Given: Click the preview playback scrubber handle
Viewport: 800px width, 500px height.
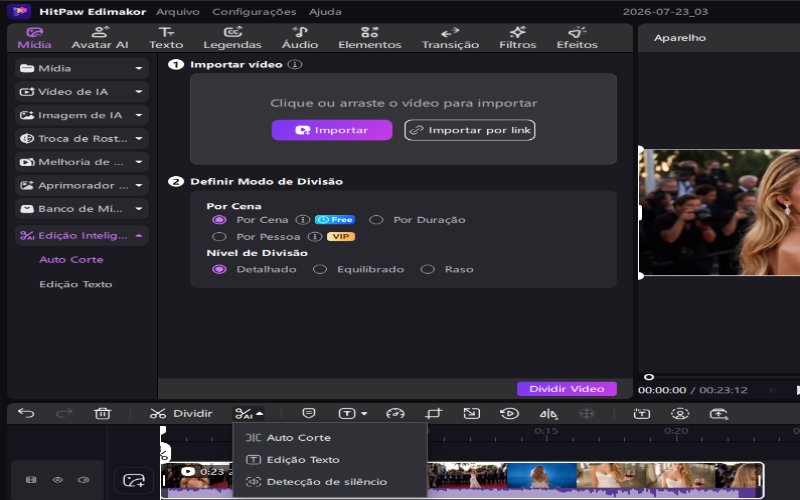Looking at the screenshot, I should (x=648, y=377).
